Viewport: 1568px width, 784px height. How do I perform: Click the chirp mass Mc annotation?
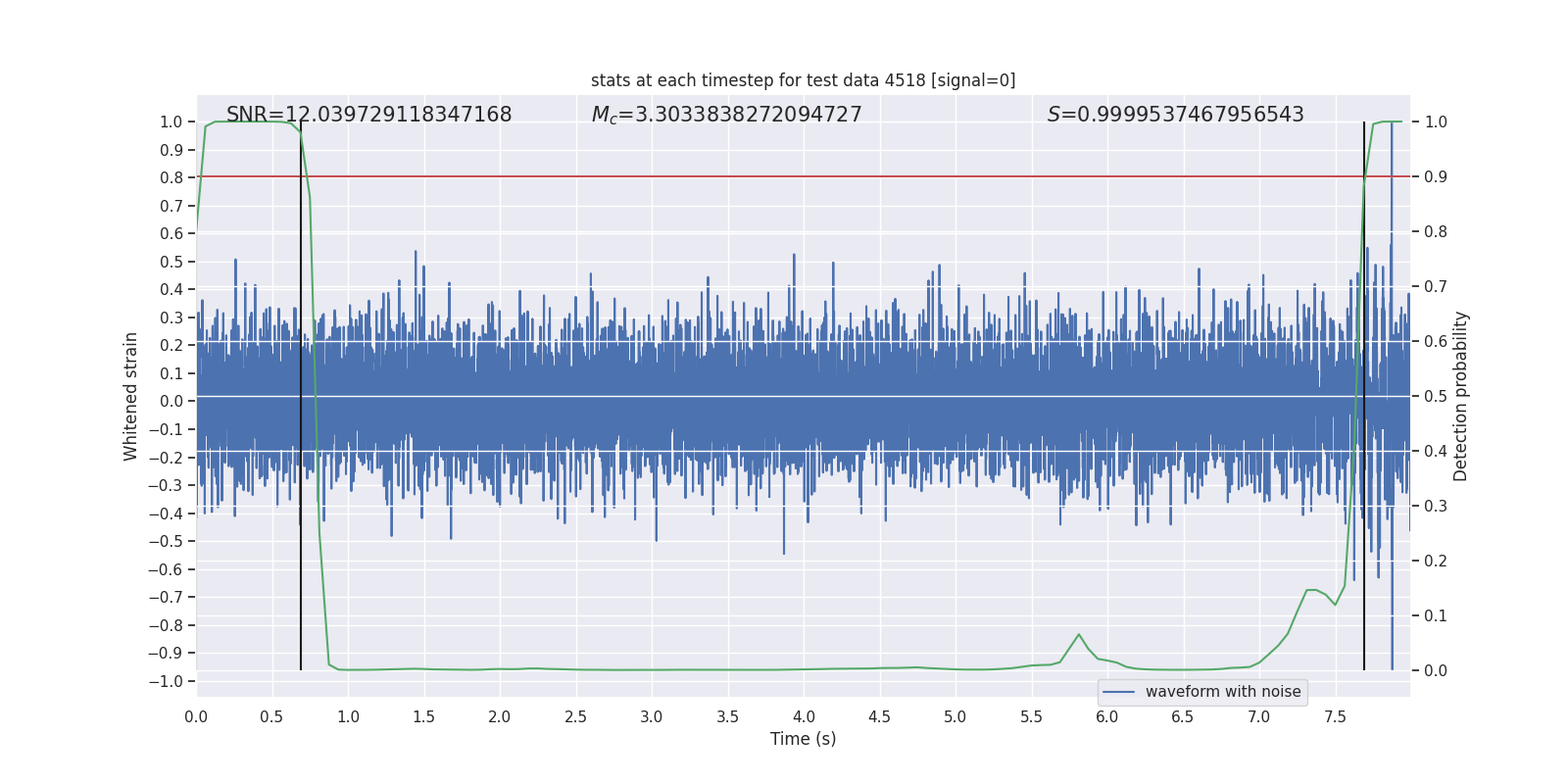tap(726, 115)
